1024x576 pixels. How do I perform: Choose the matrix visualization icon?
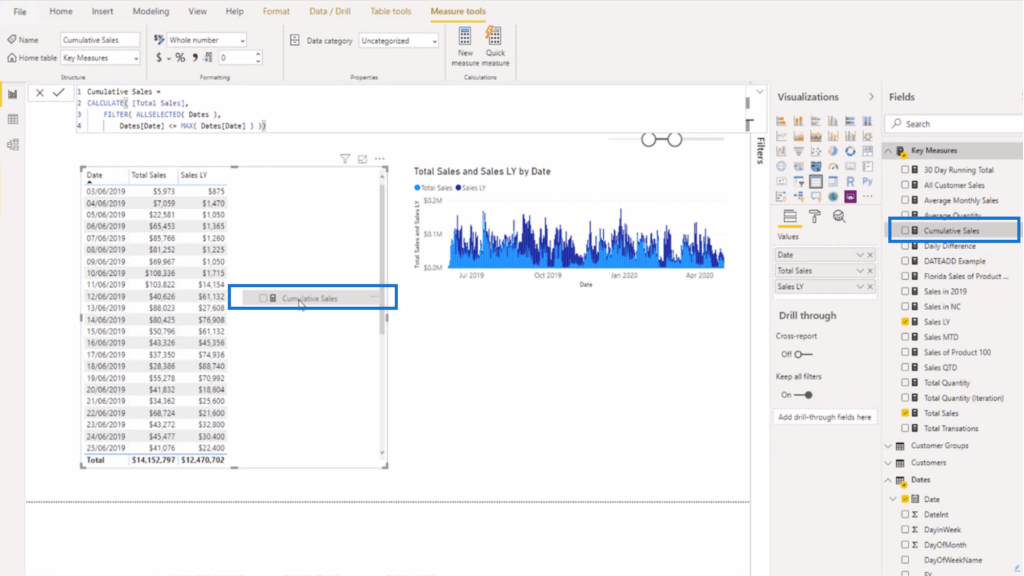point(833,181)
